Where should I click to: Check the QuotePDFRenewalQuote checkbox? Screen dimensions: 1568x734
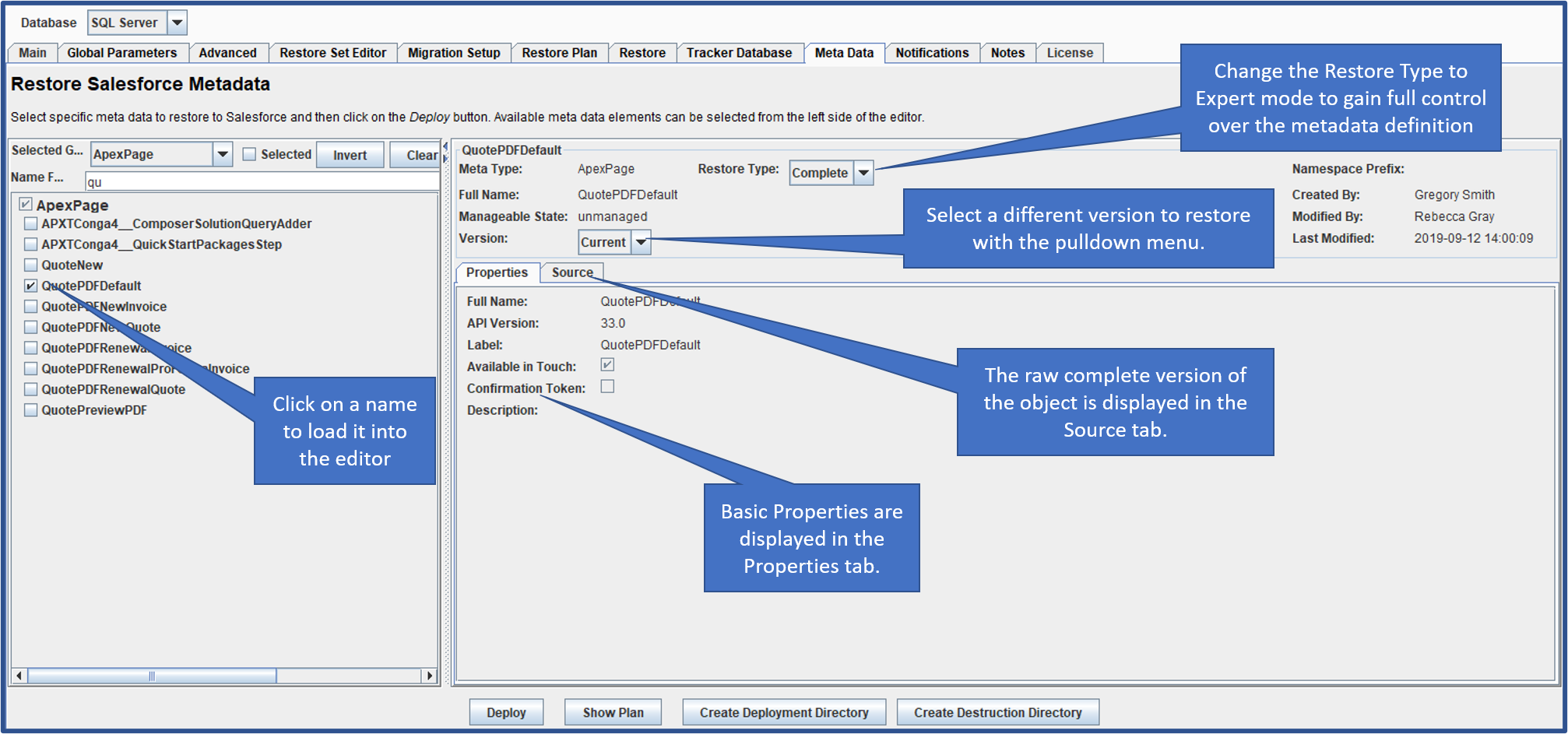coord(31,389)
